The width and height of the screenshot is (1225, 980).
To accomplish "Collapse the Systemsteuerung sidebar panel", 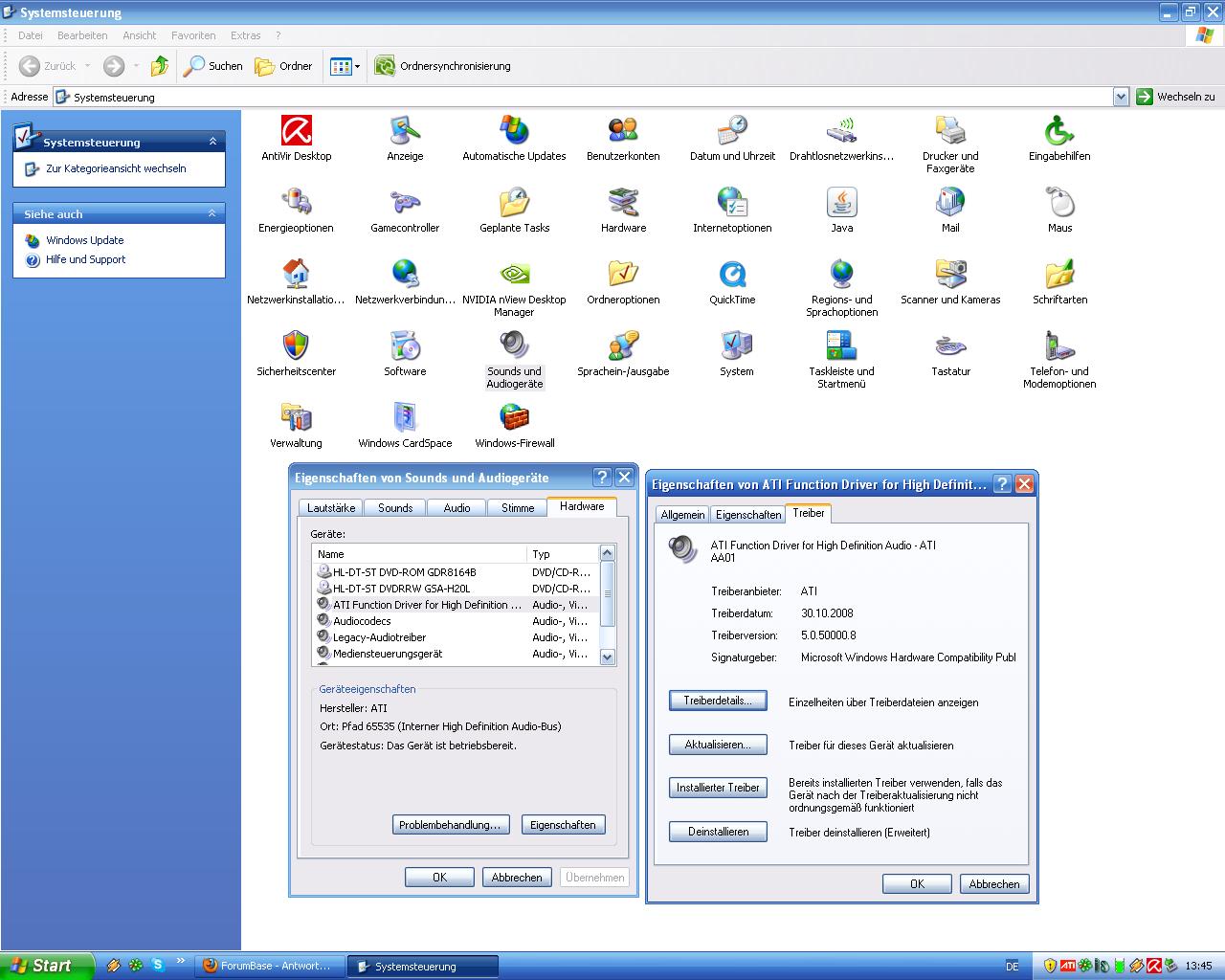I will tap(212, 142).
